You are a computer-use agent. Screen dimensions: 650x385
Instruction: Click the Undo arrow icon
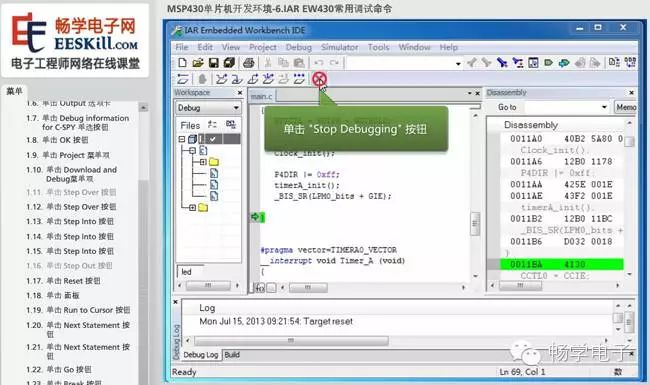(319, 63)
